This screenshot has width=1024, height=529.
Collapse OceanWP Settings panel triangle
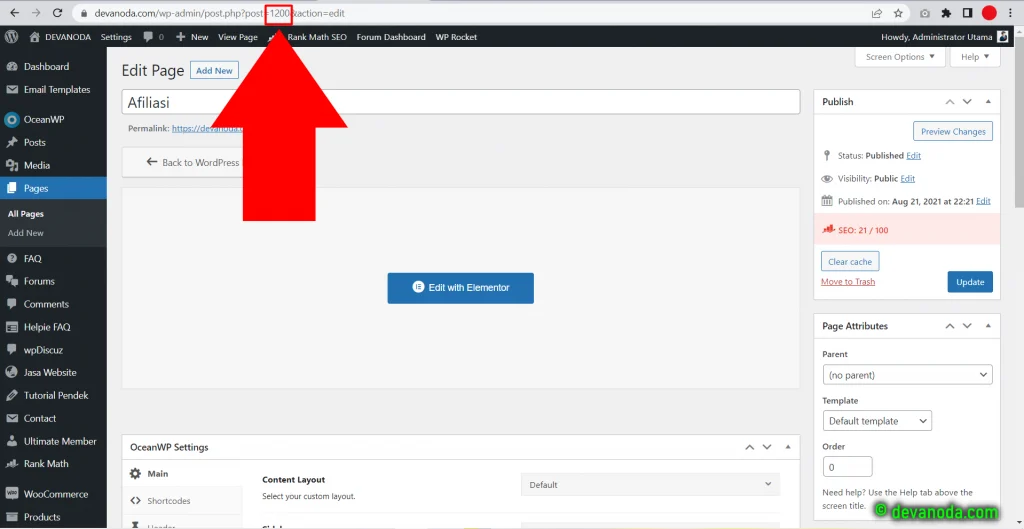[x=788, y=447]
